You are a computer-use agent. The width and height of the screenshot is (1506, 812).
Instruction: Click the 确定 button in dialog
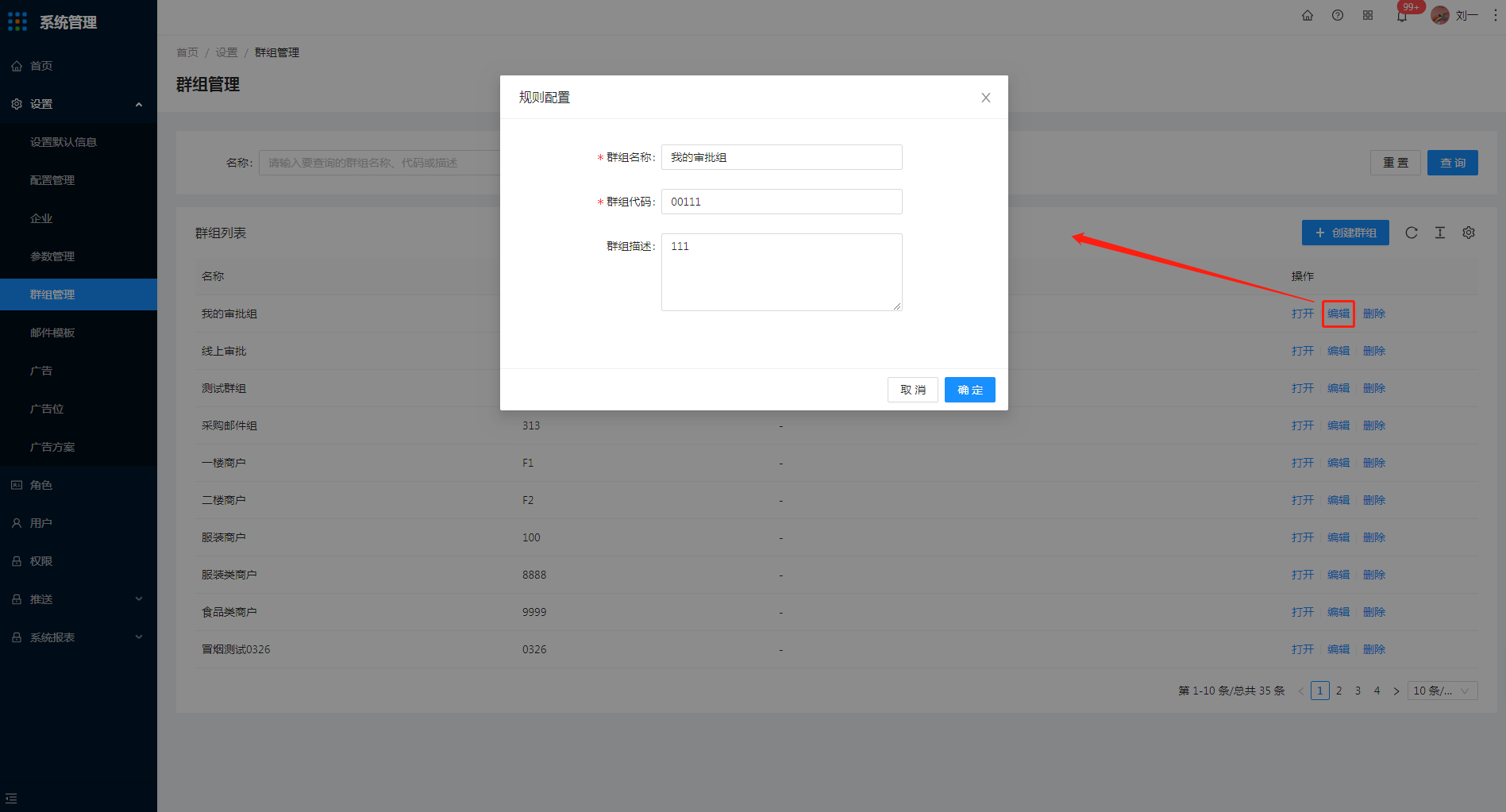[x=970, y=390]
